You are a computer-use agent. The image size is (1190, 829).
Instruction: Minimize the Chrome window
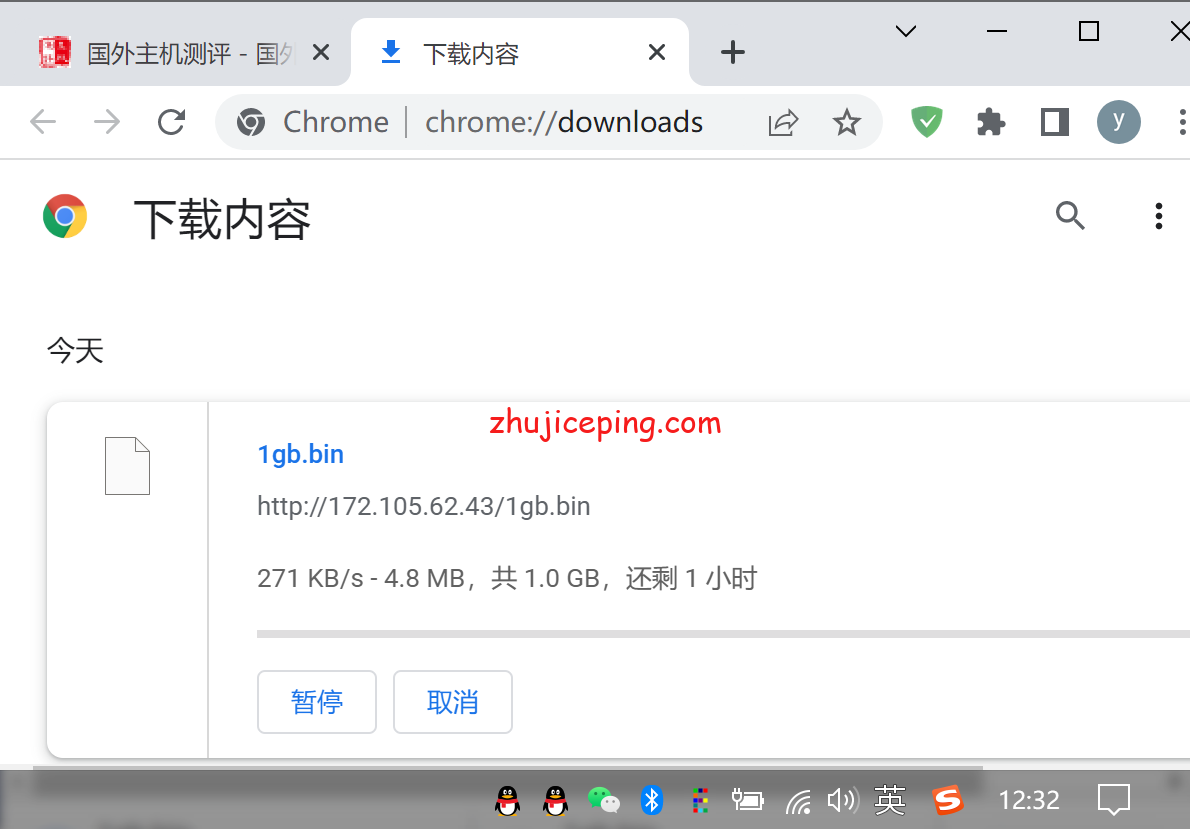(996, 31)
